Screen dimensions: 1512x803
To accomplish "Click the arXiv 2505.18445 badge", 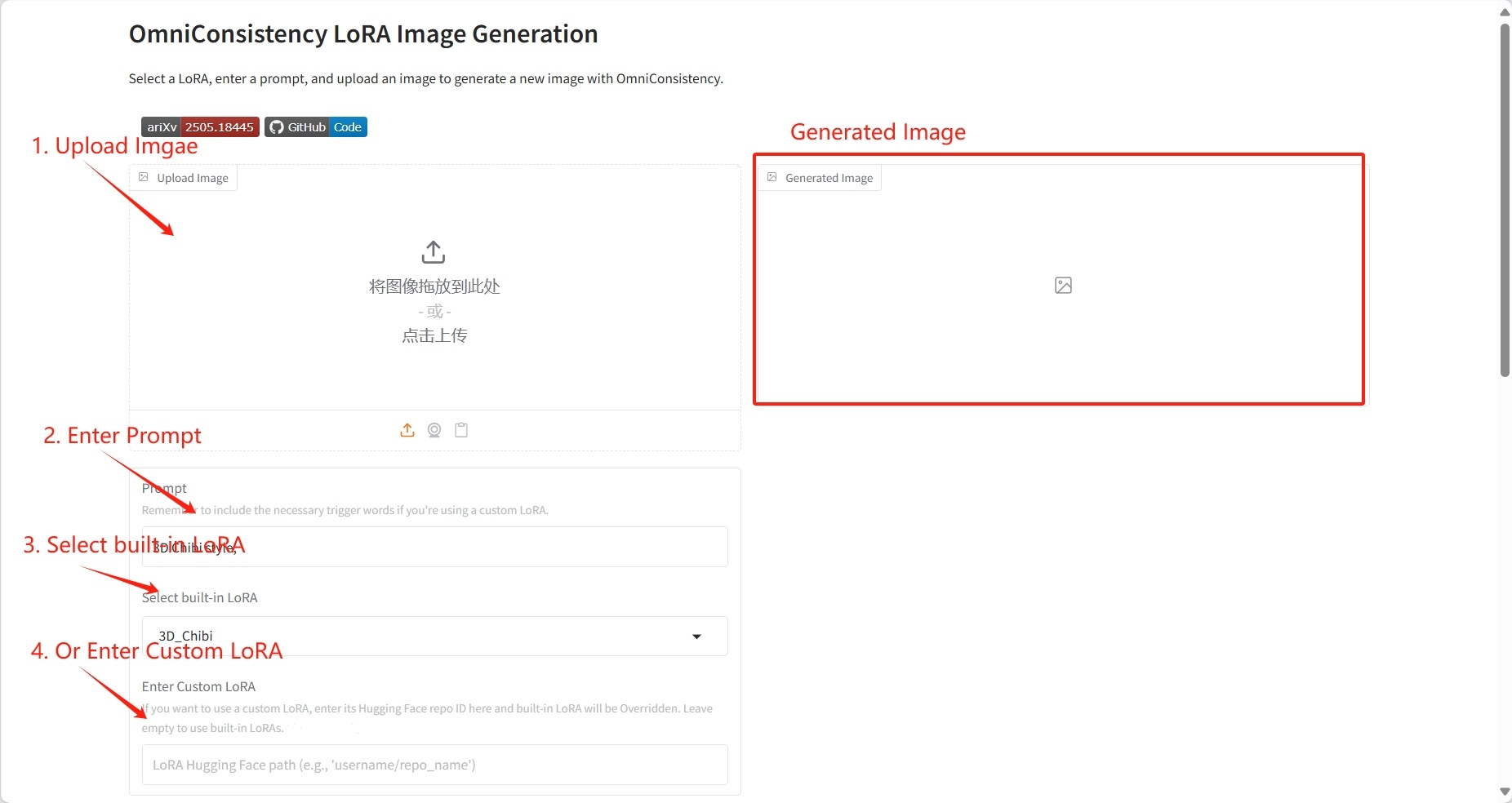I will (x=200, y=127).
